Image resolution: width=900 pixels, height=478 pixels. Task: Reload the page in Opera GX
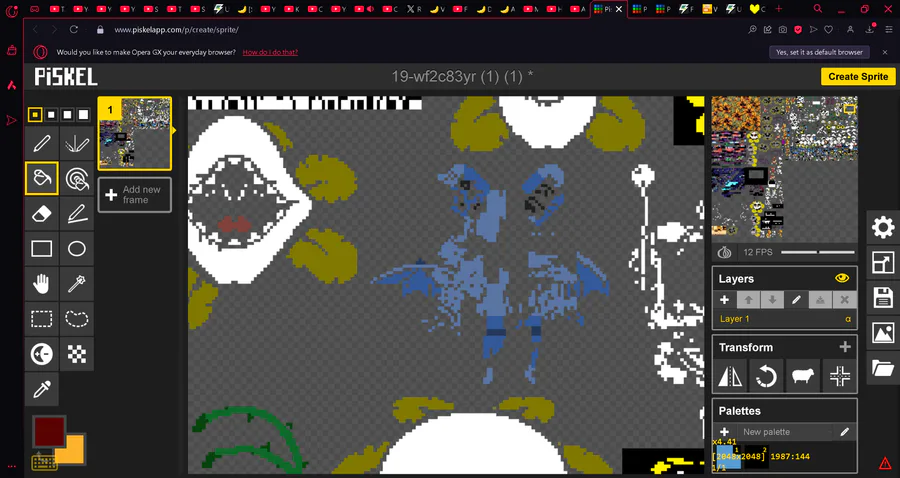coord(73,29)
